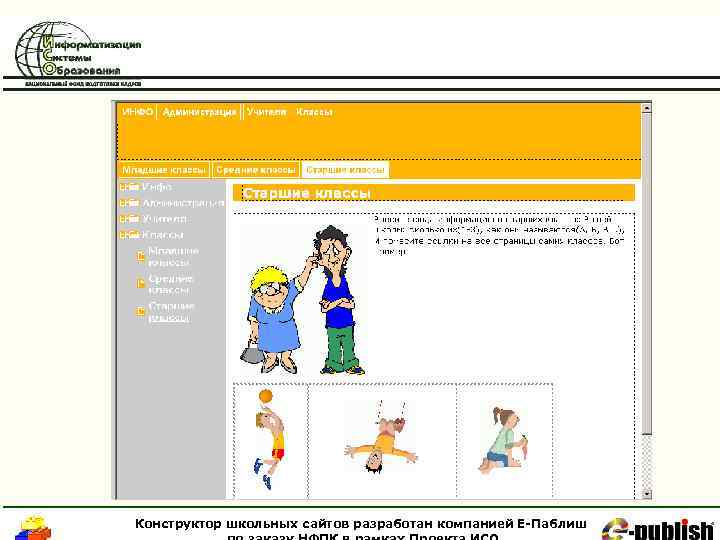The height and width of the screenshot is (540, 720).
Task: Click the E-publish logo
Action: (x=658, y=529)
